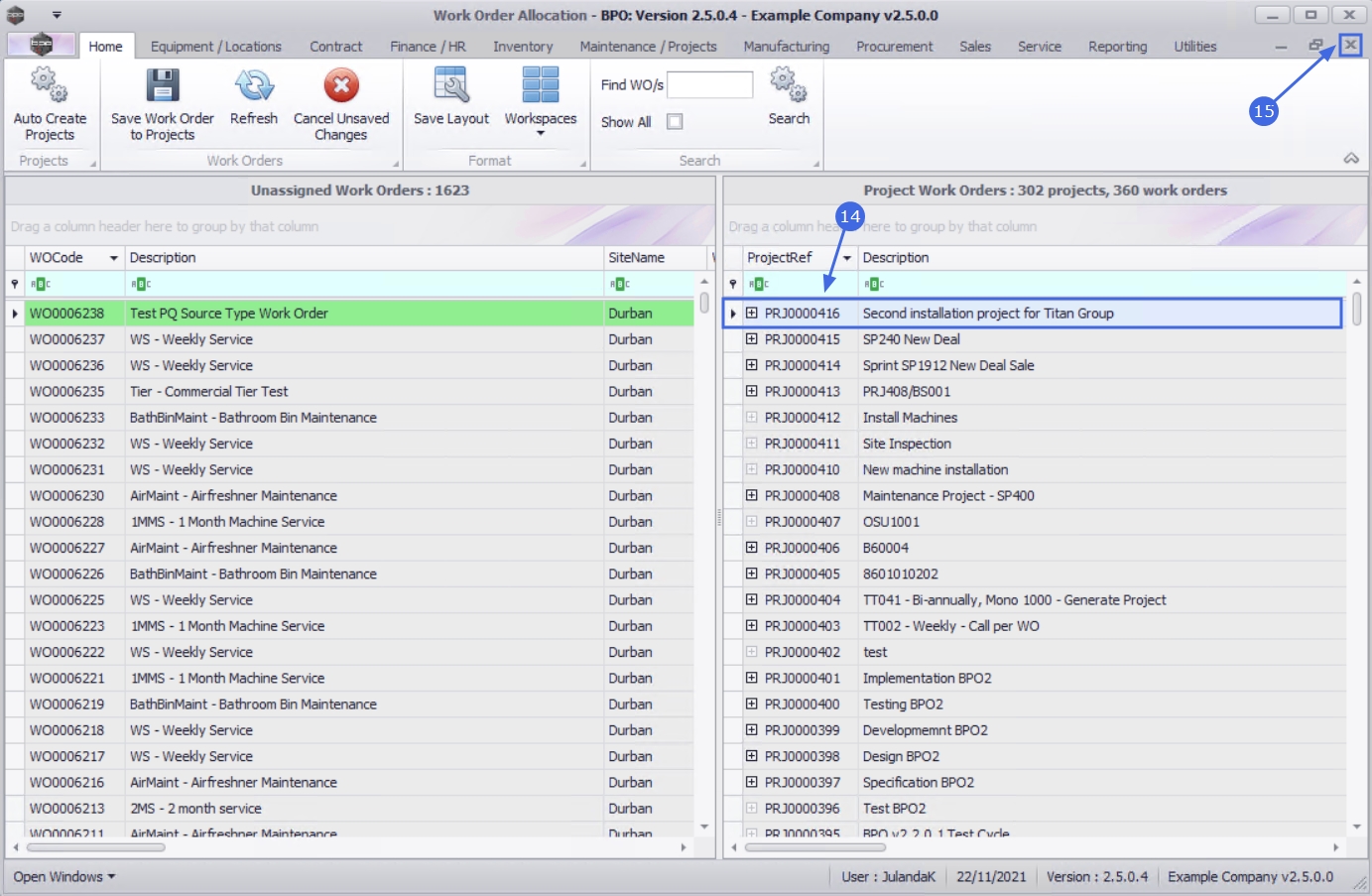Click the Refresh arrows icon

[x=254, y=85]
